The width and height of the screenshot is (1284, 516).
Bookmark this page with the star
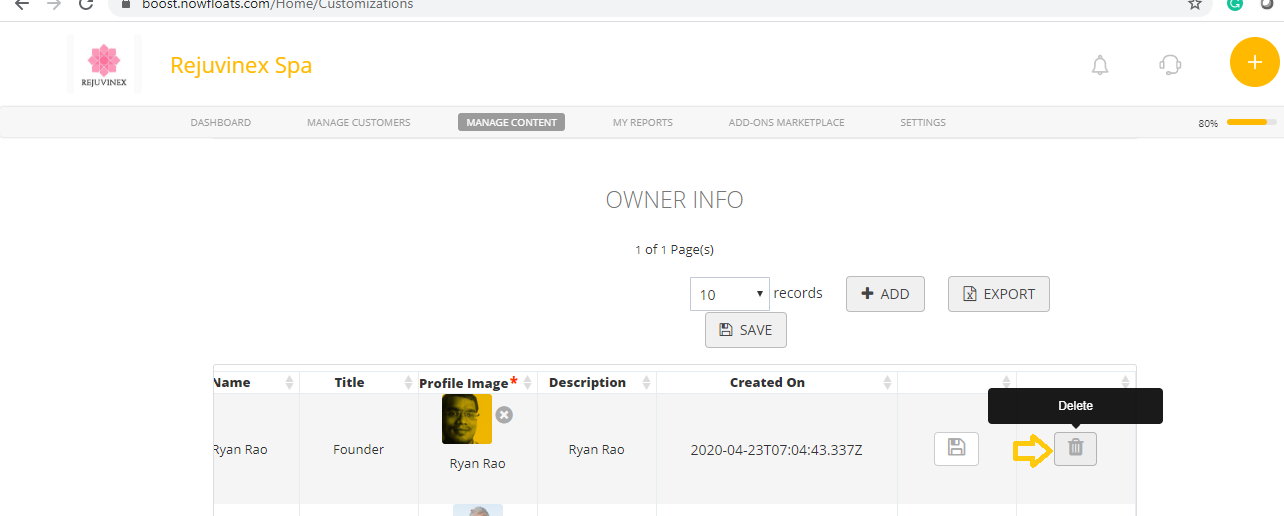[1194, 4]
